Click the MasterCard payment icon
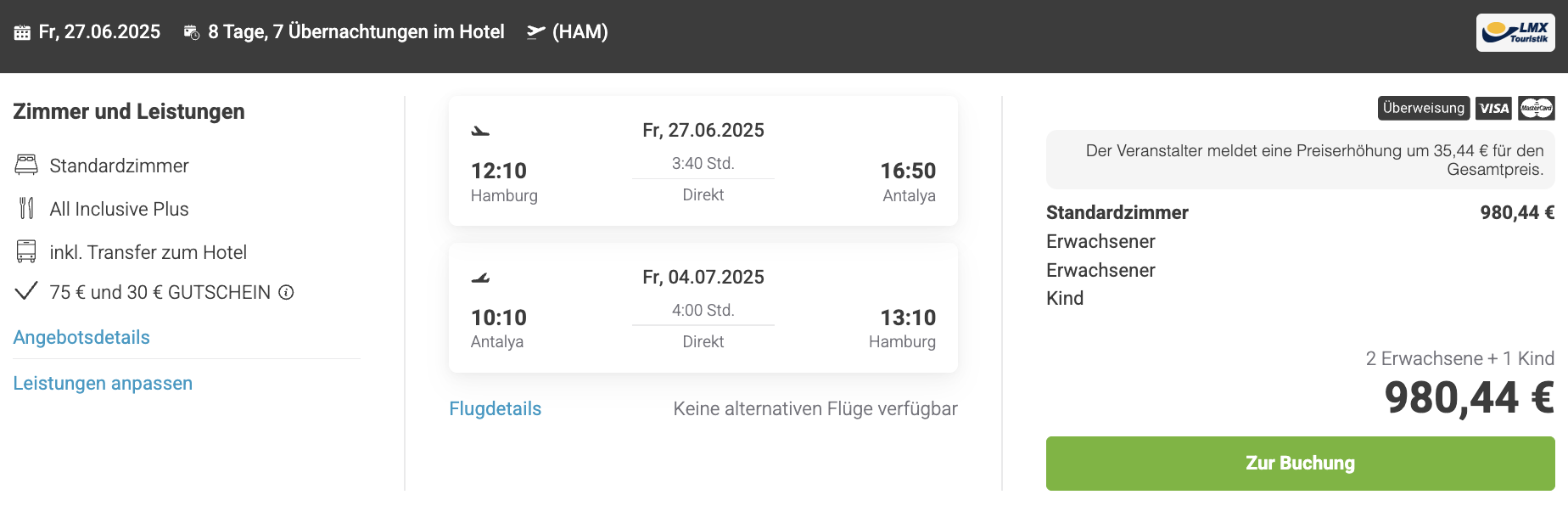 (1537, 108)
